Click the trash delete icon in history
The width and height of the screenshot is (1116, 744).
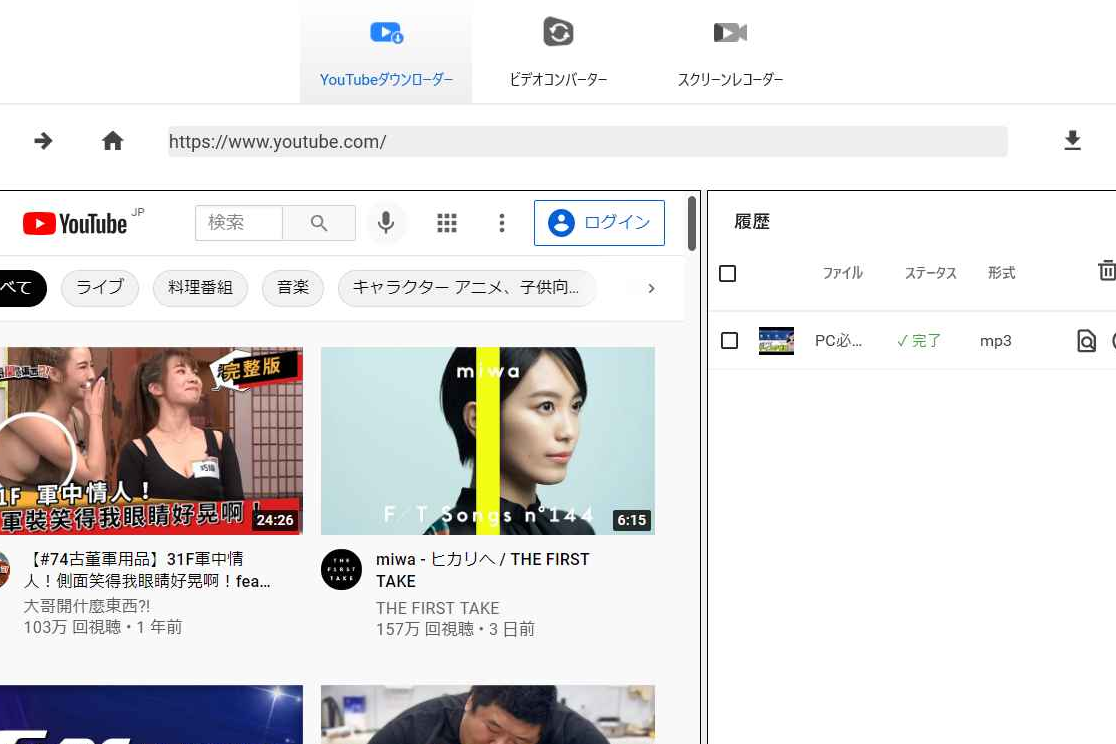(1107, 271)
